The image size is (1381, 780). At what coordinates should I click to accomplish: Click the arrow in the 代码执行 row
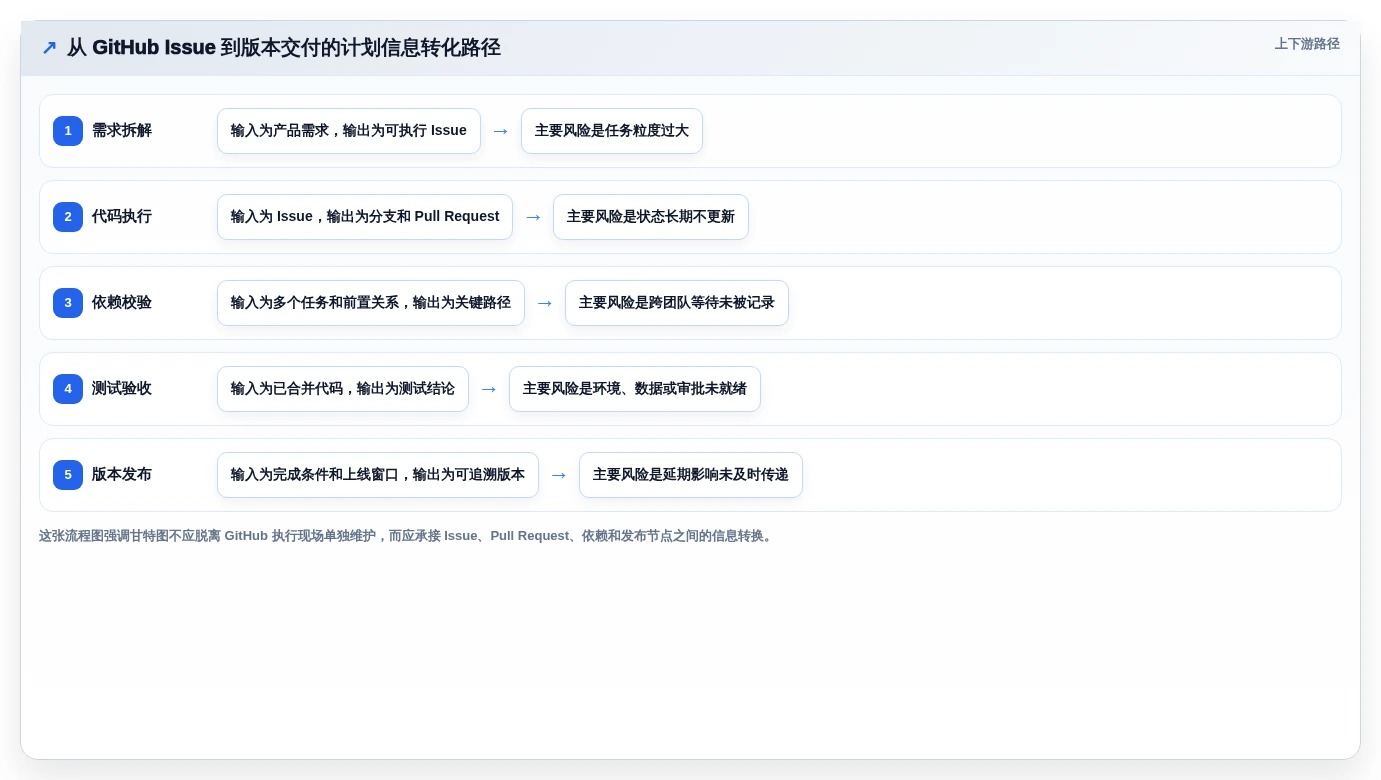coord(533,217)
